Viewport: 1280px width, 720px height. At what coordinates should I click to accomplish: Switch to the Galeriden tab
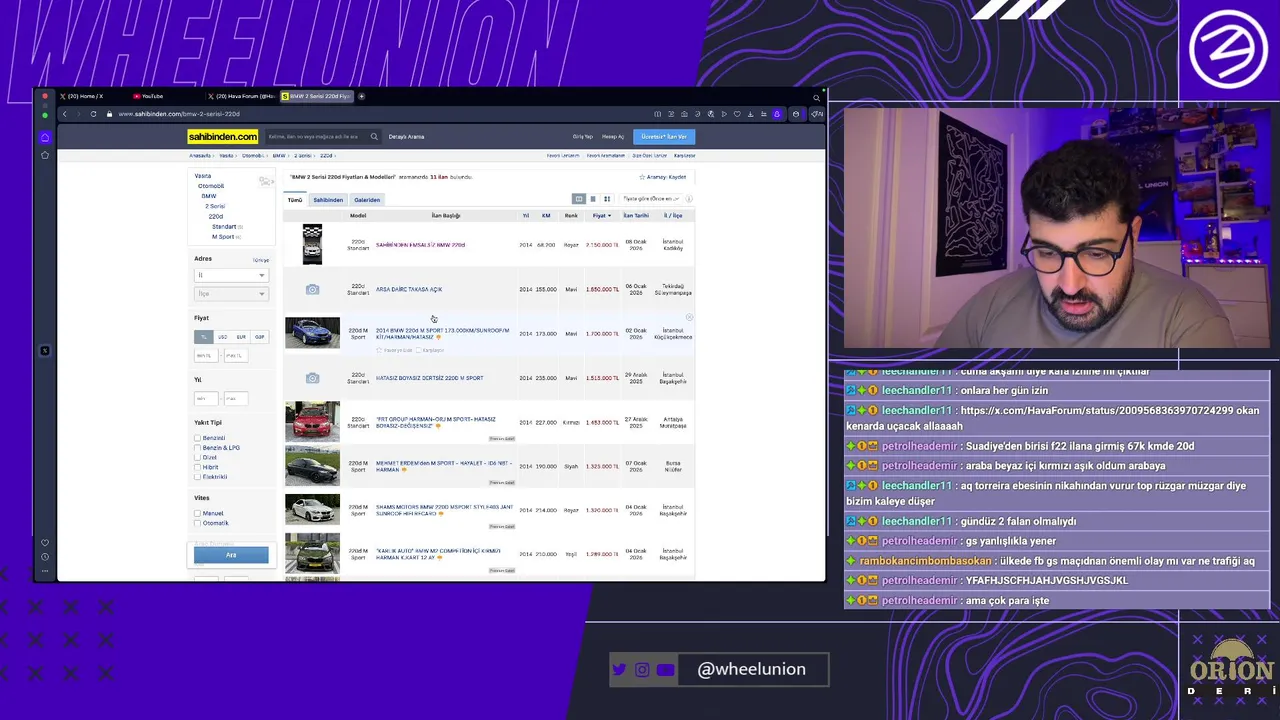tap(367, 200)
